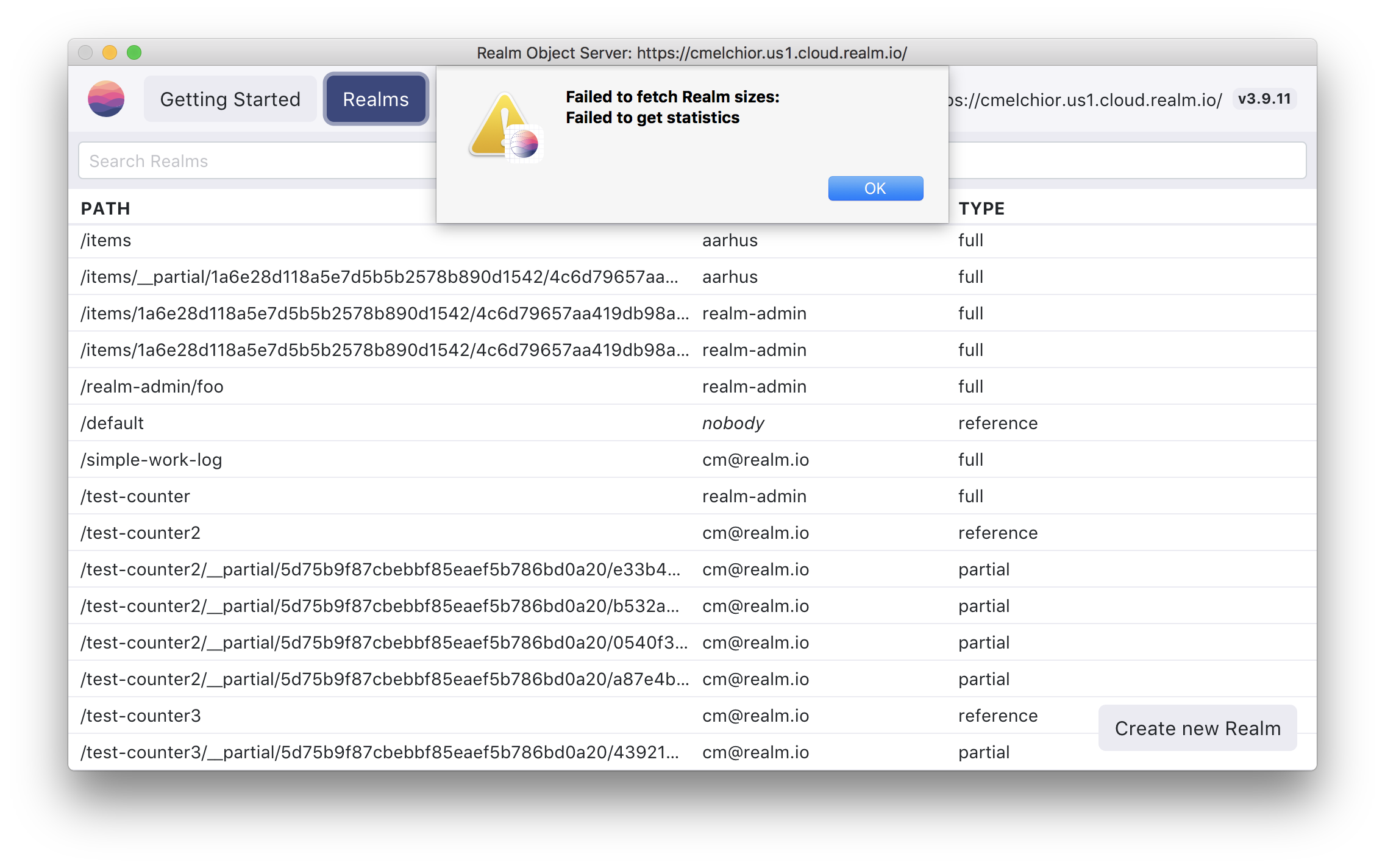The image size is (1385, 868).
Task: Select the /items realm owned by aarhus
Action: click(692, 240)
